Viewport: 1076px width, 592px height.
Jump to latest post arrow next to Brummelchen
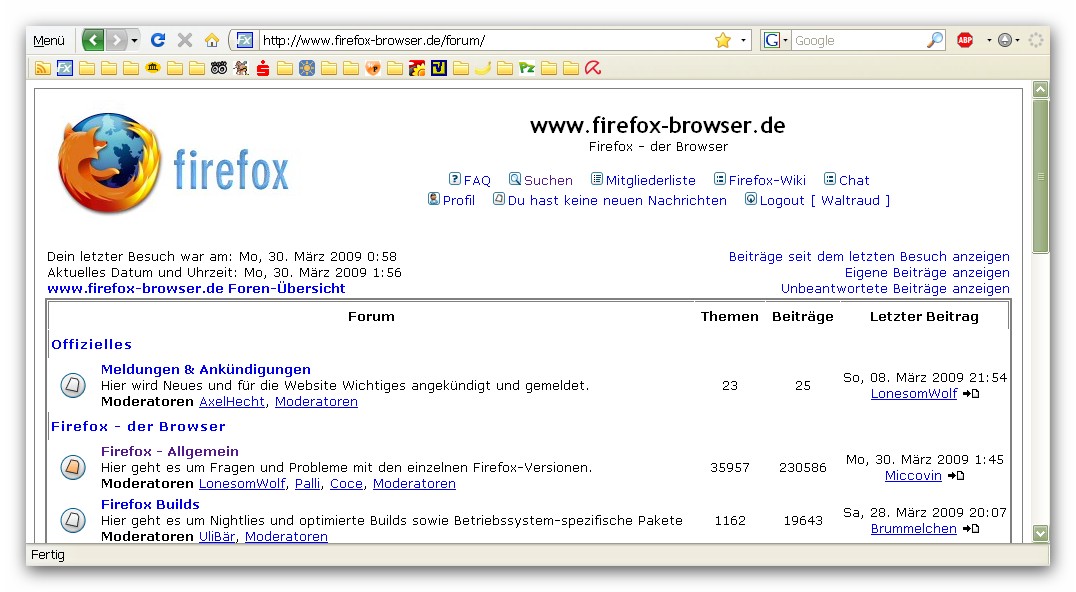coord(971,529)
